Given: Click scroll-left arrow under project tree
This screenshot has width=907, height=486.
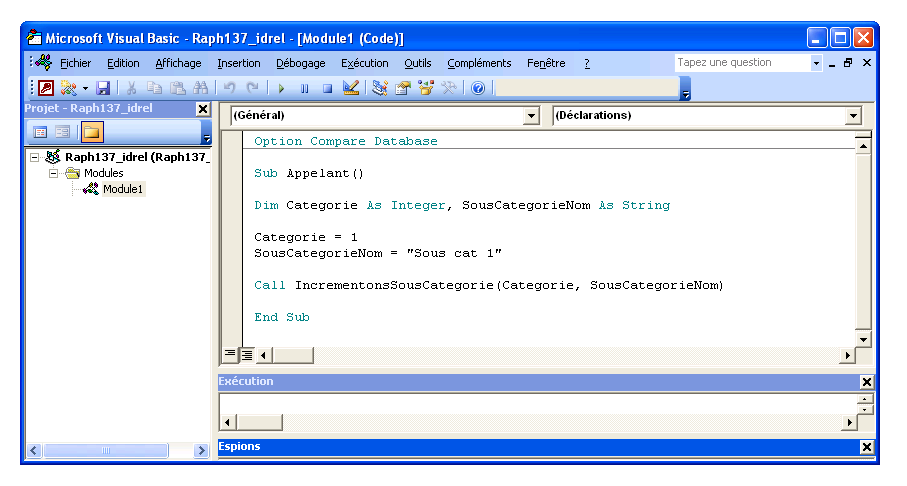Looking at the screenshot, I should (x=34, y=450).
